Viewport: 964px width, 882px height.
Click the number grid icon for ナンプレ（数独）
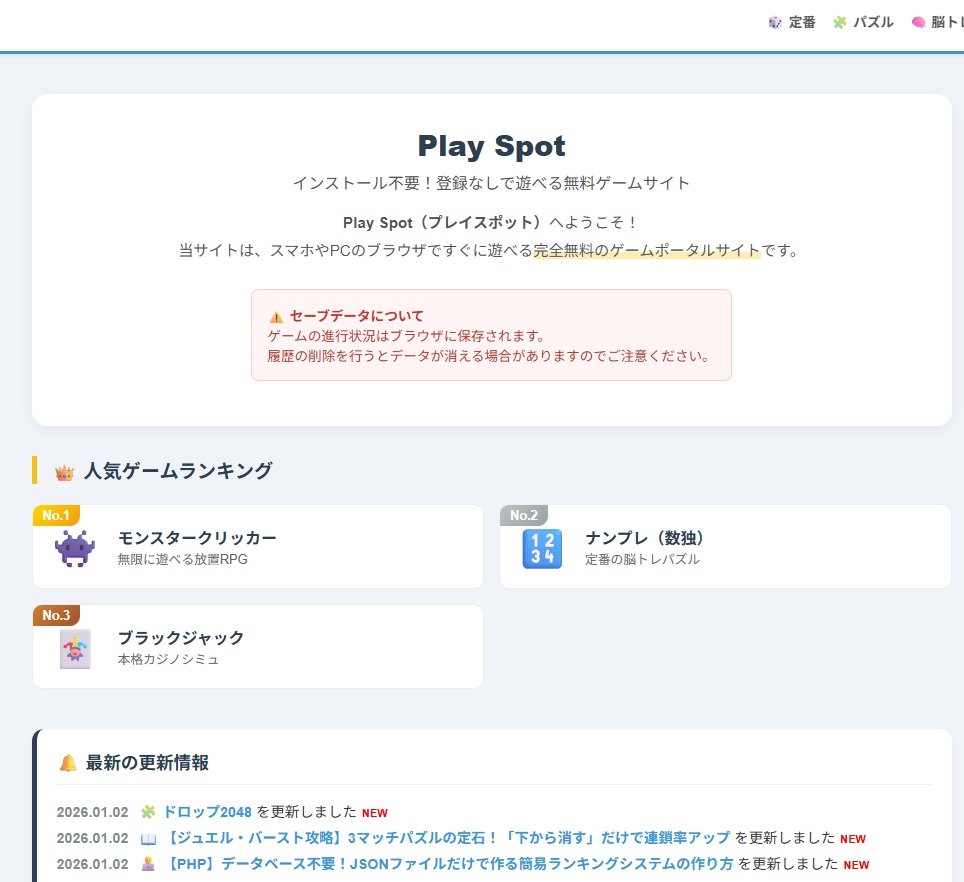[x=542, y=547]
